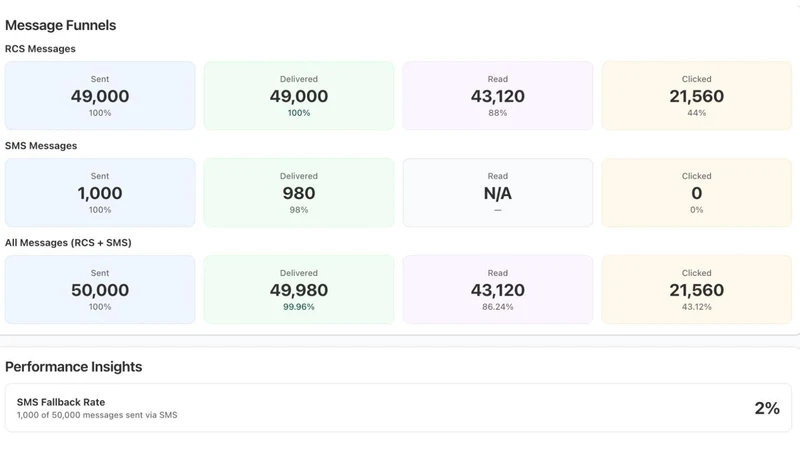800x450 pixels.
Task: Click the SMS Delivered 980 card
Action: click(299, 193)
